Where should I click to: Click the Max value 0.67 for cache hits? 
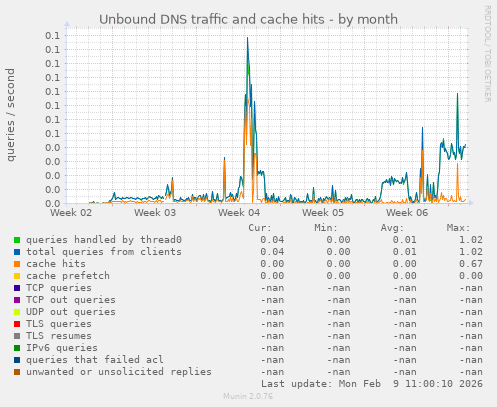click(471, 264)
